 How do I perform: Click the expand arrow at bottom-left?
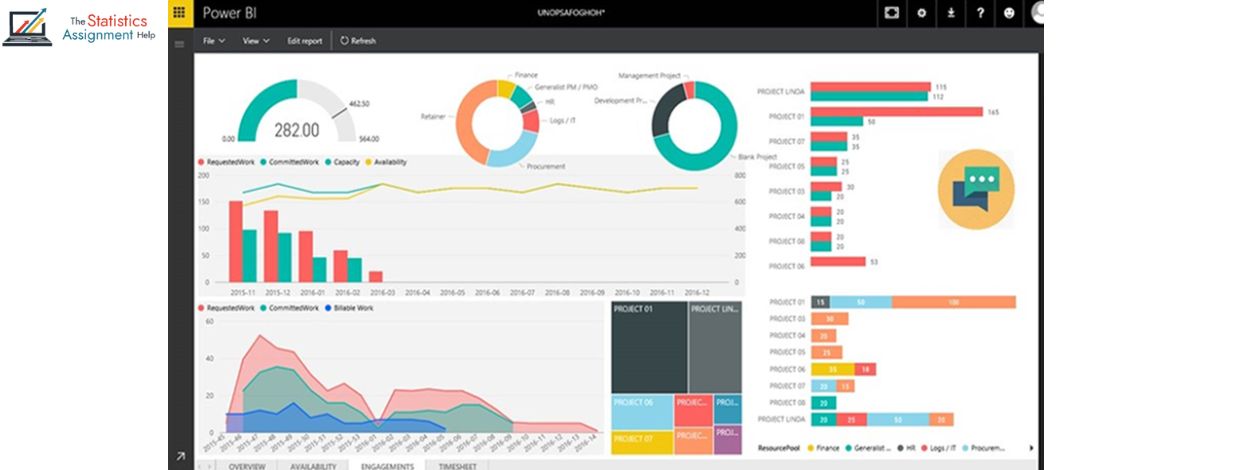click(180, 456)
